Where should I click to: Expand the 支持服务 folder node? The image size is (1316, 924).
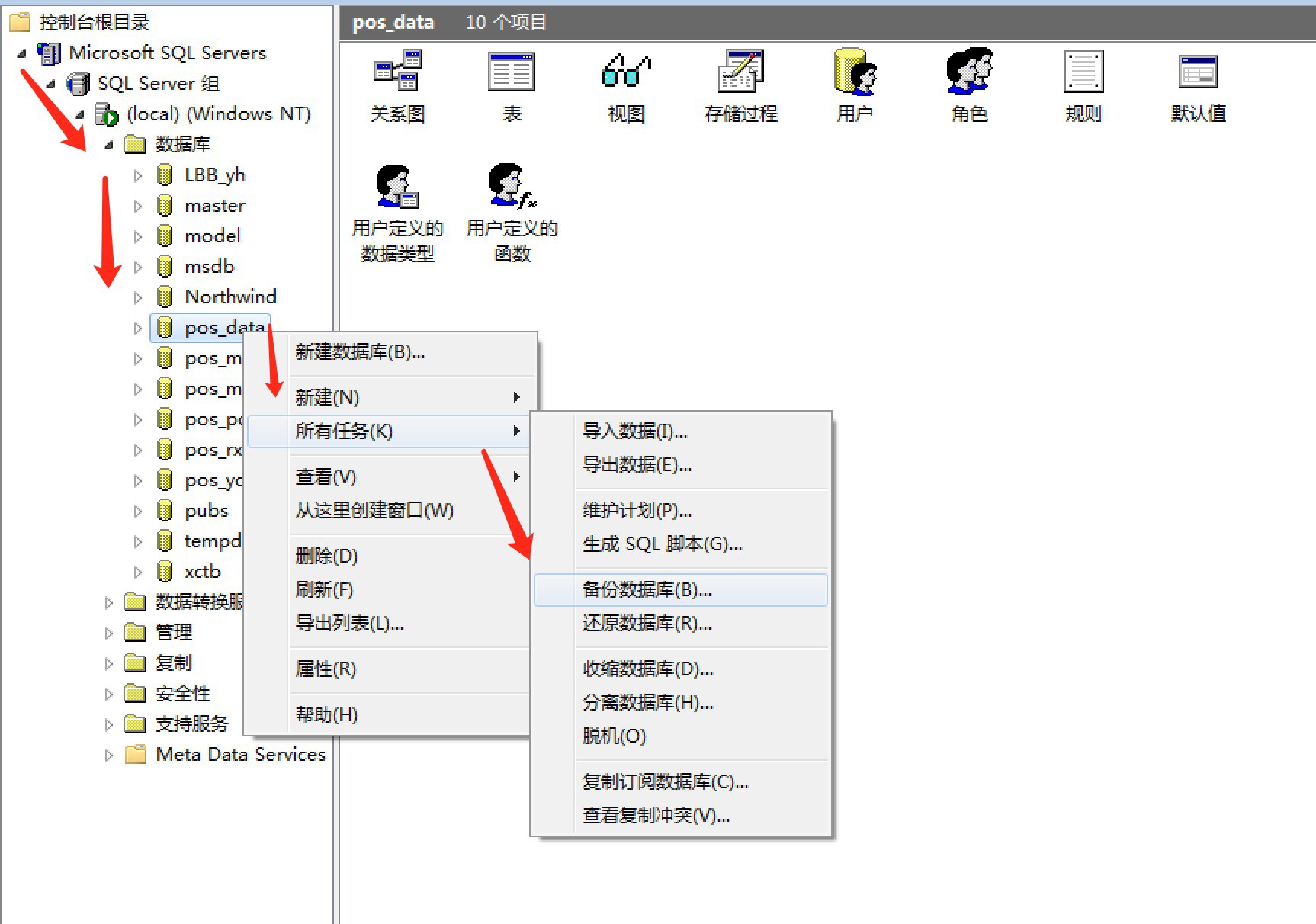point(109,724)
